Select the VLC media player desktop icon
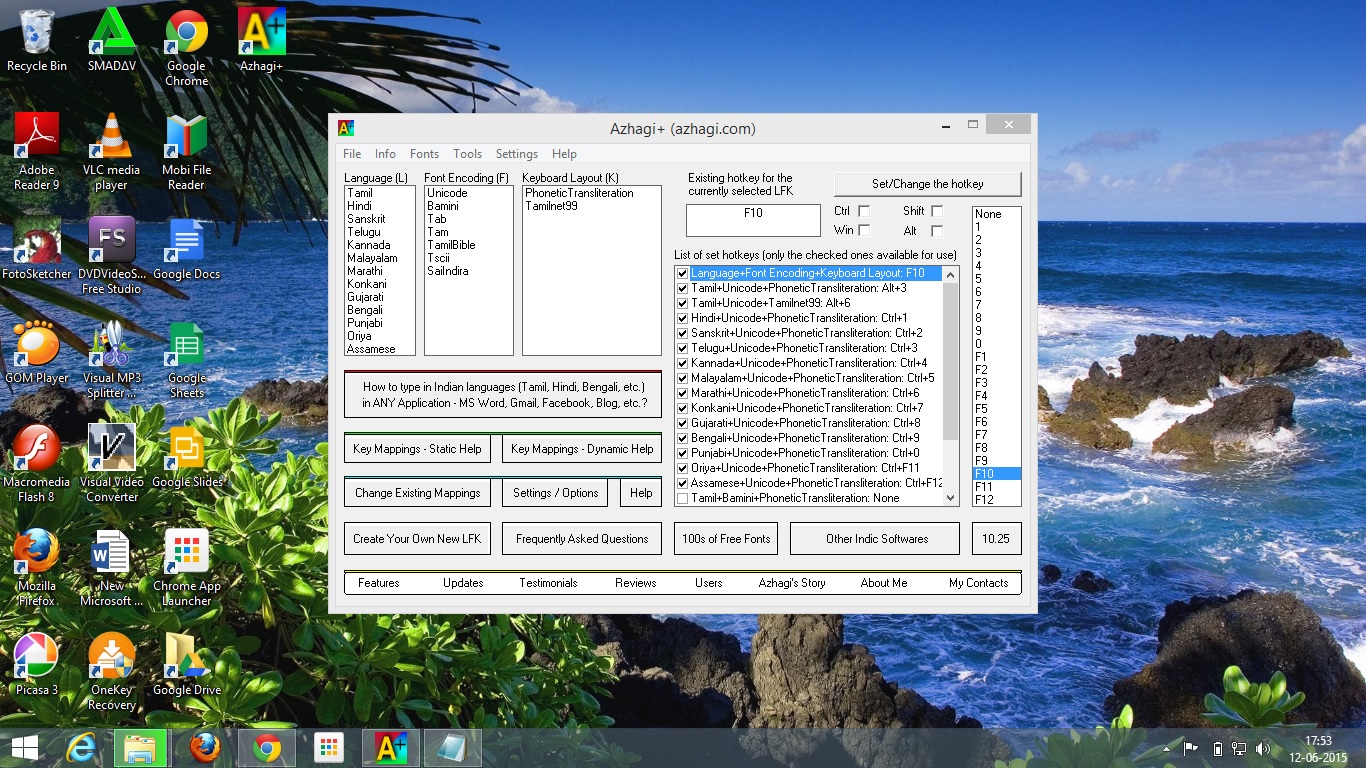 click(x=111, y=152)
